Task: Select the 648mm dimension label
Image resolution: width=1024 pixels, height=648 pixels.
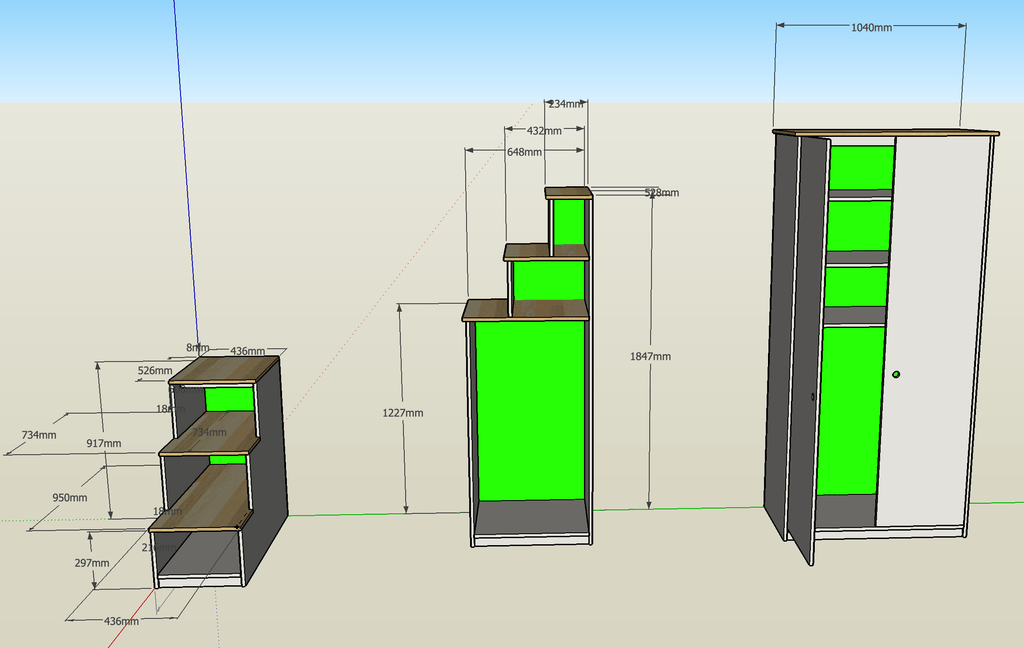Action: (524, 152)
